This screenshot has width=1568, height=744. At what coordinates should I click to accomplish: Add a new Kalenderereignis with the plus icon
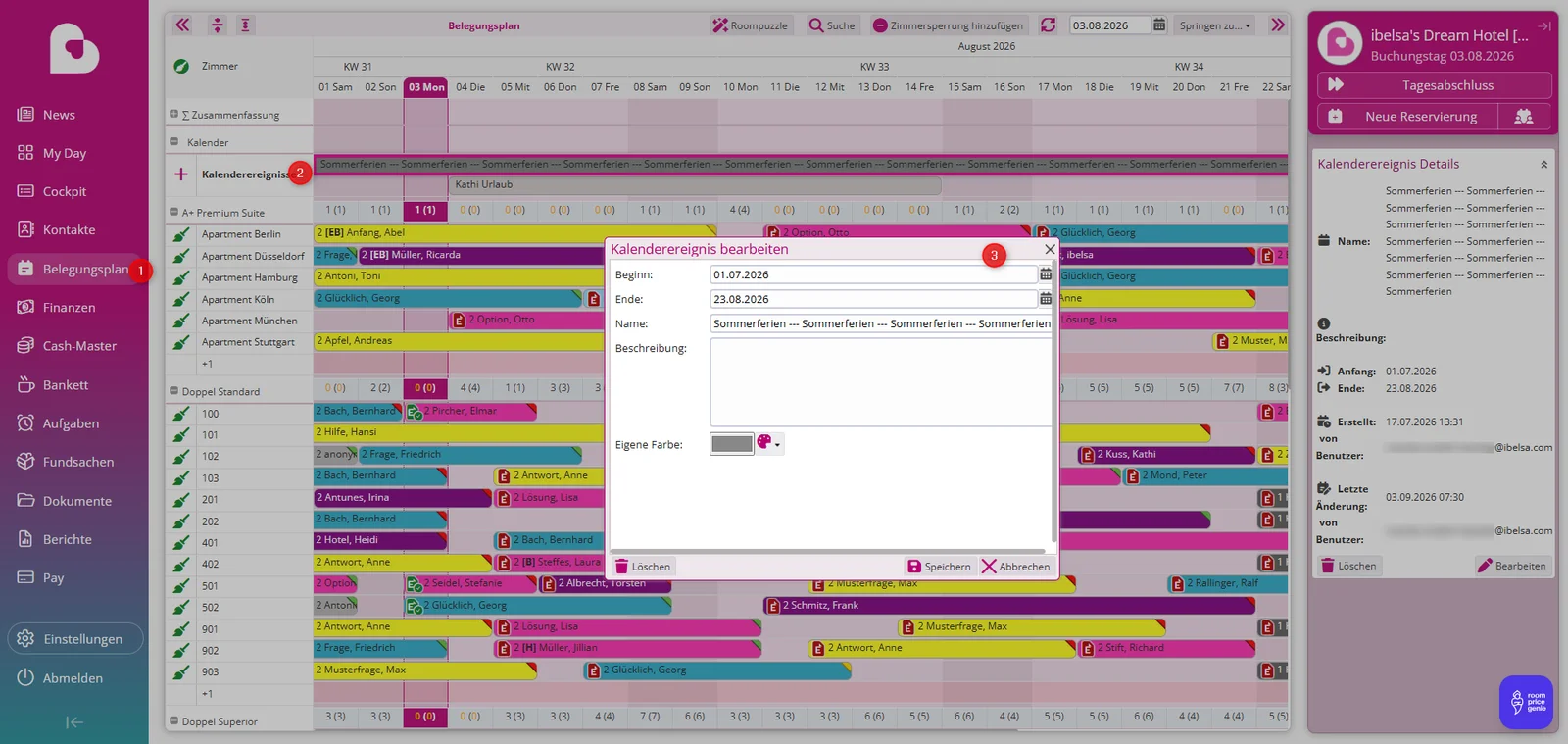[181, 174]
